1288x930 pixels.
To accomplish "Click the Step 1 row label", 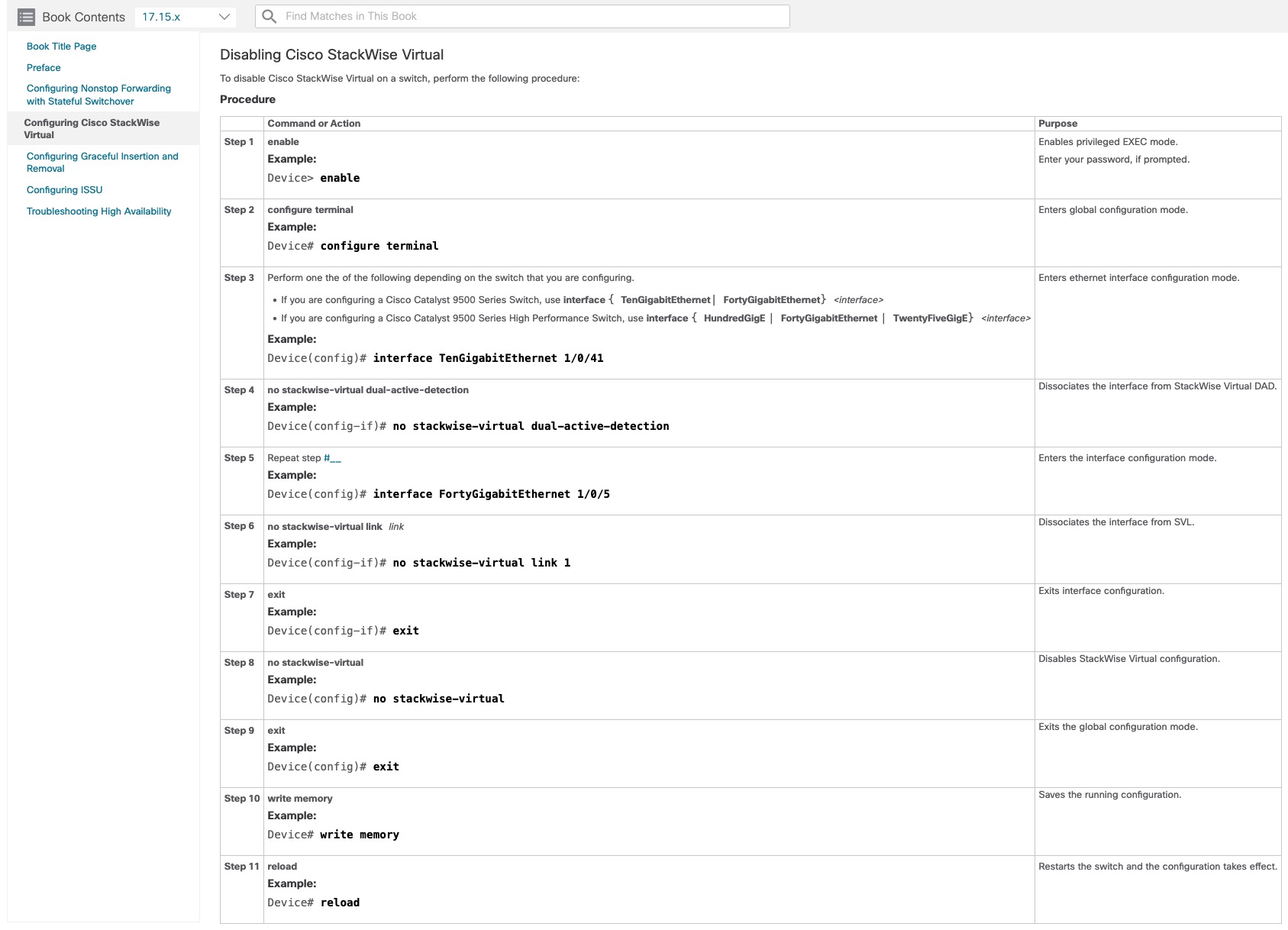I will [x=239, y=142].
